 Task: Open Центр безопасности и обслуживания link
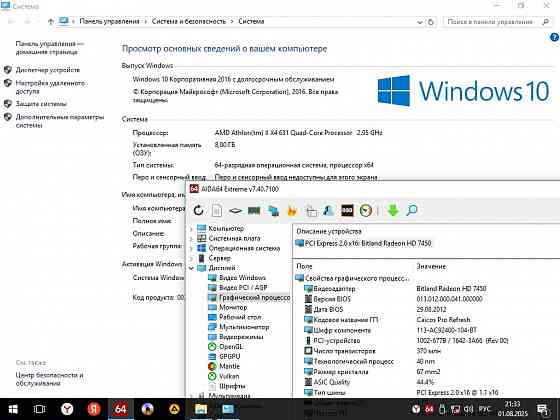click(49, 379)
